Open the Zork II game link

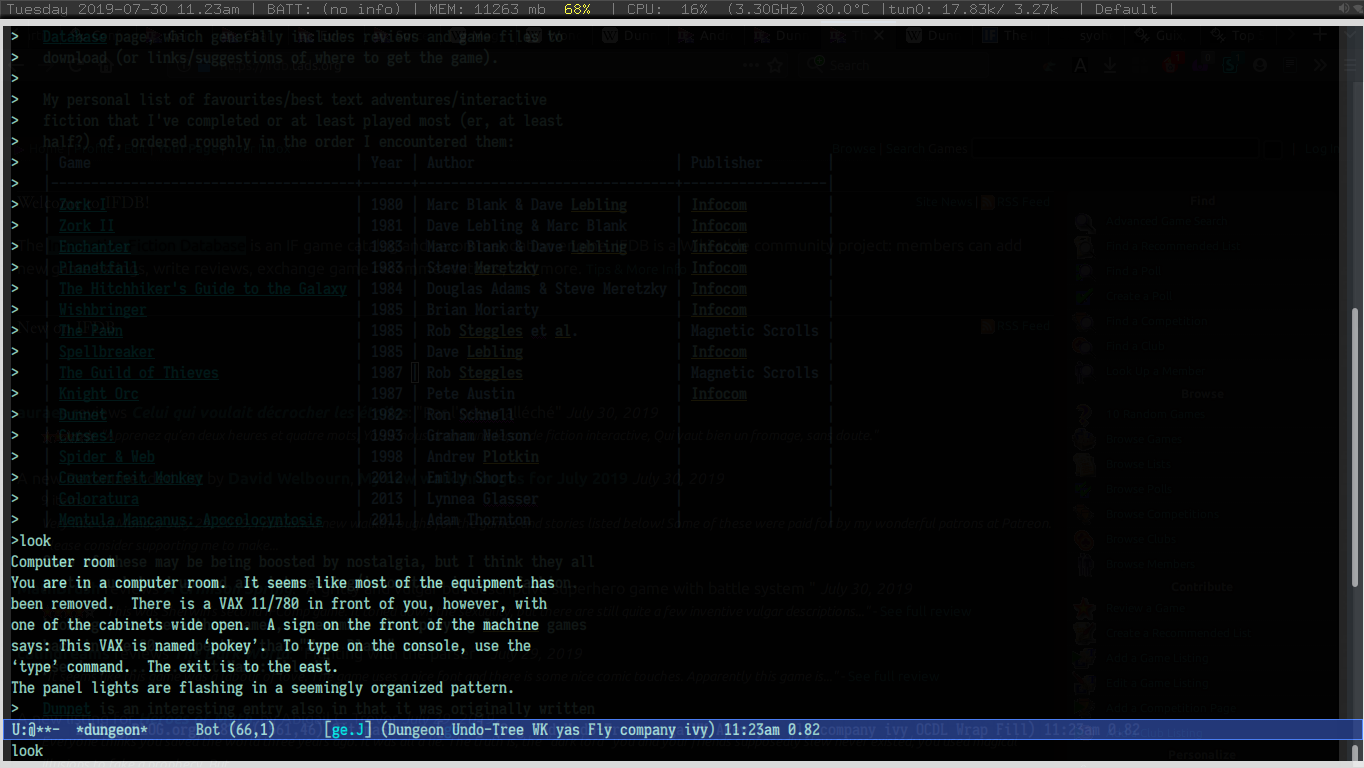[87, 225]
